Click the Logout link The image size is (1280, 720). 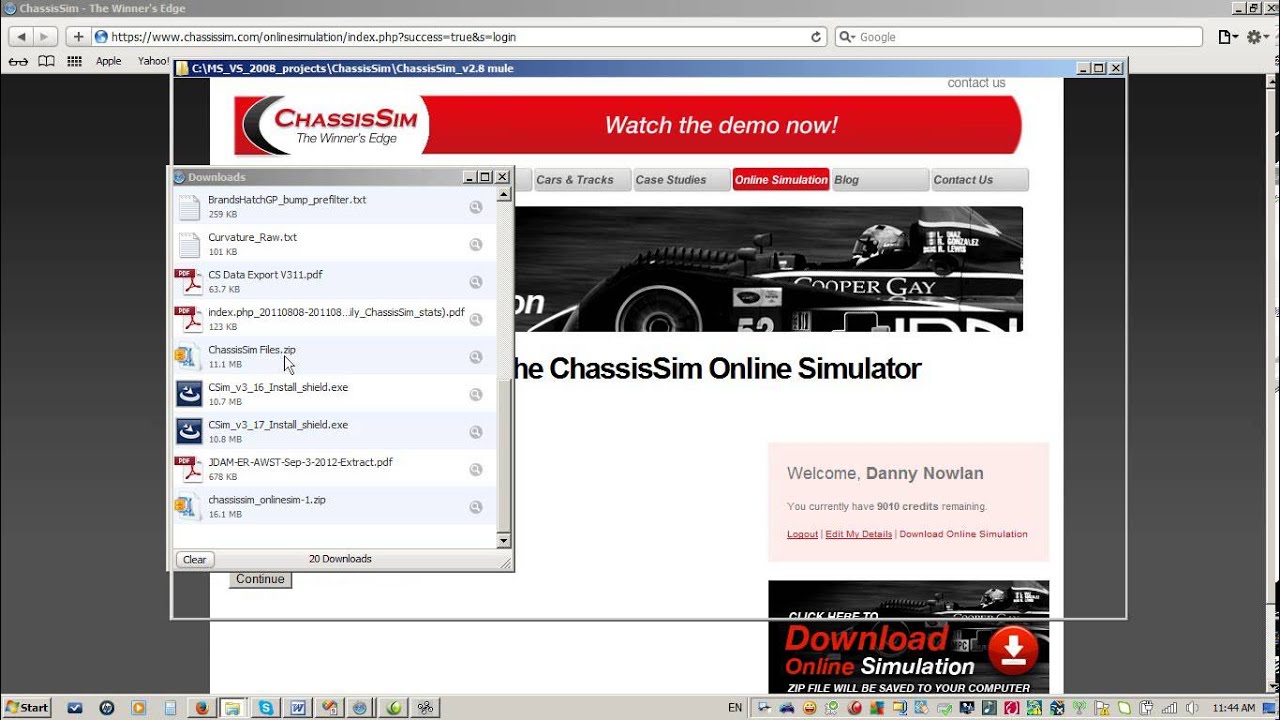802,534
